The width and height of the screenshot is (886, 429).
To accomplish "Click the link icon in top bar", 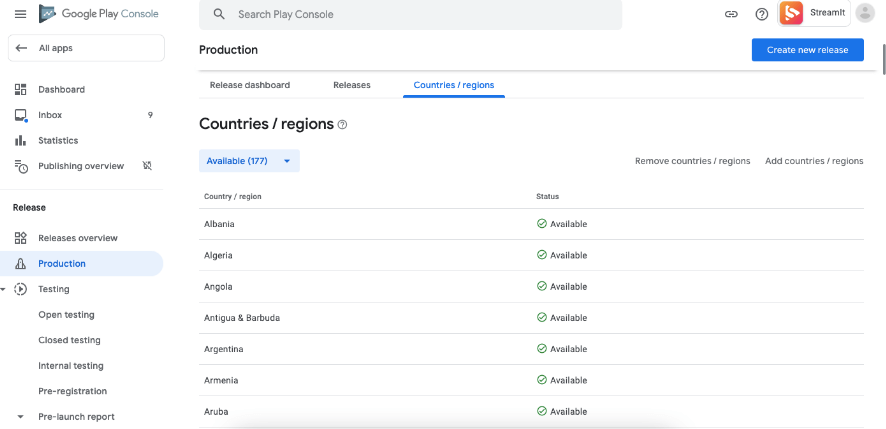I will coord(731,14).
